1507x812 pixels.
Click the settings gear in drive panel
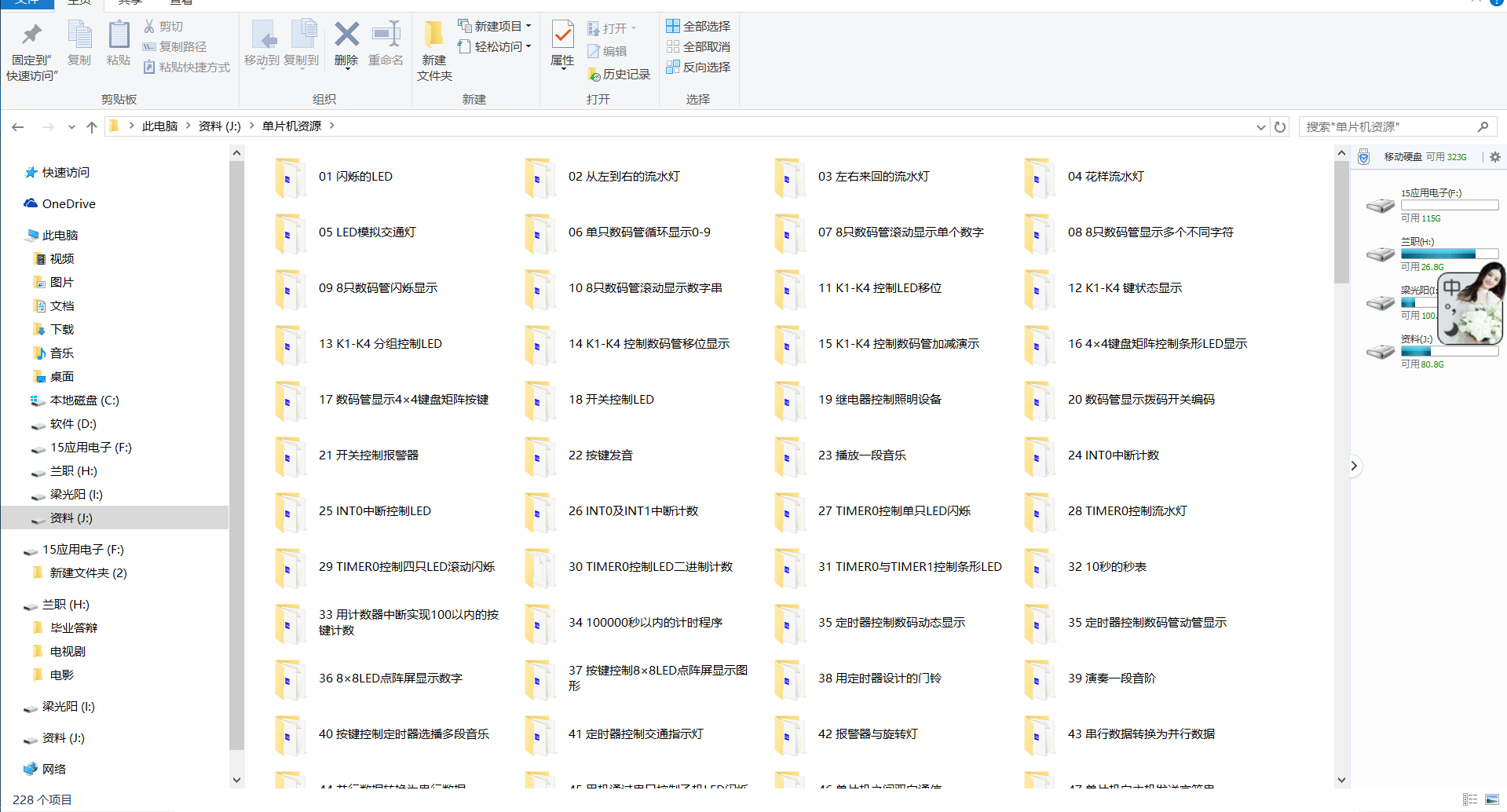point(1495,157)
